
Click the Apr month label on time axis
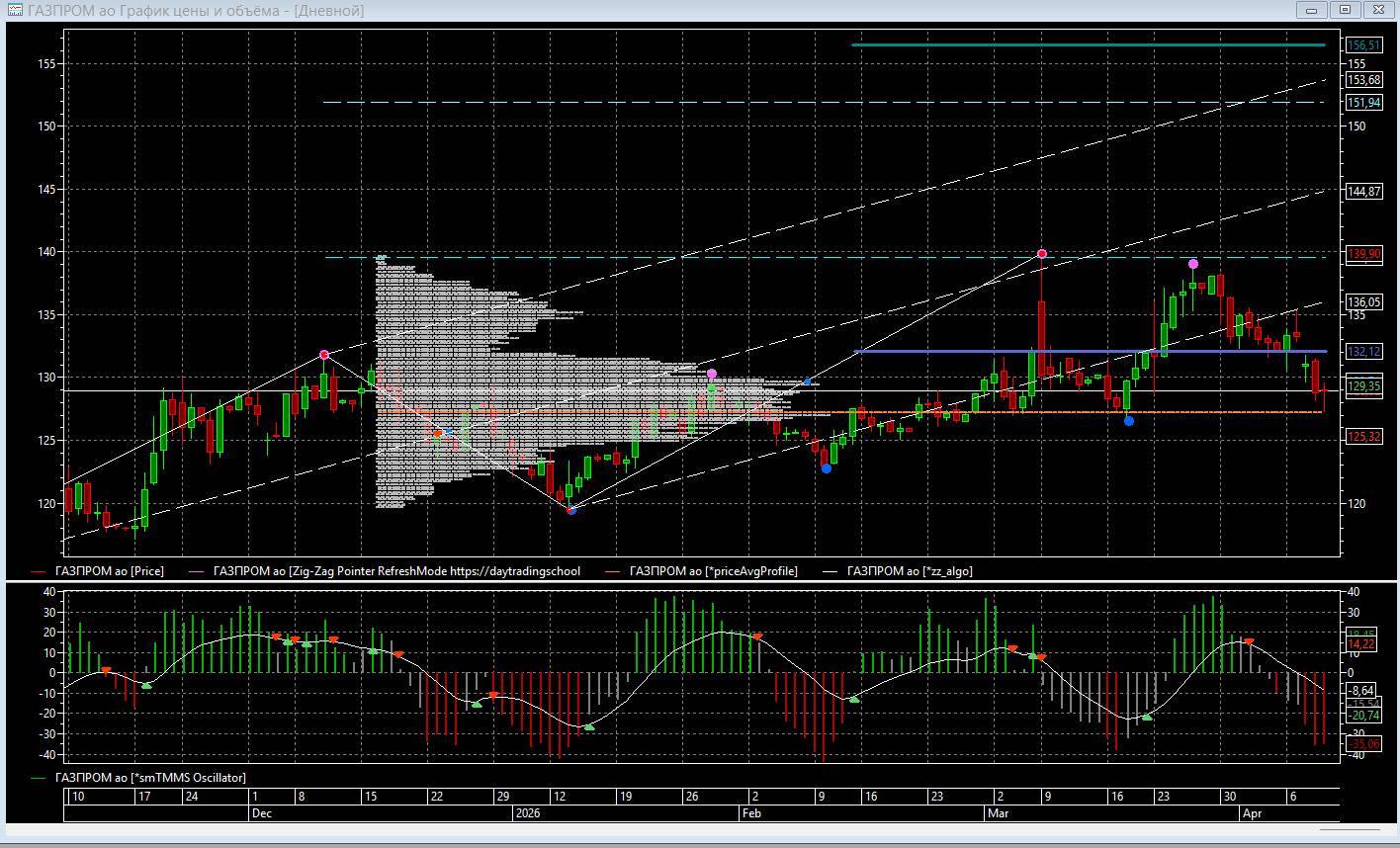(x=1252, y=813)
